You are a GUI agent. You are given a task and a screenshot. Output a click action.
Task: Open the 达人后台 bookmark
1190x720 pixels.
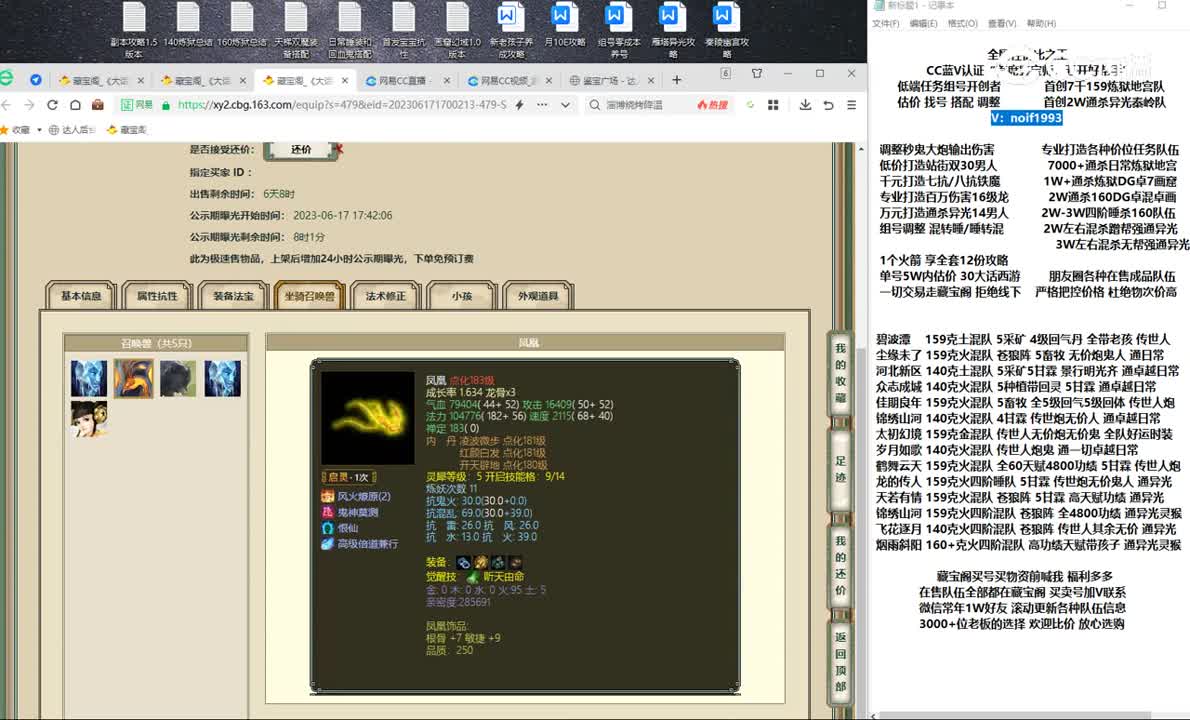[x=71, y=130]
